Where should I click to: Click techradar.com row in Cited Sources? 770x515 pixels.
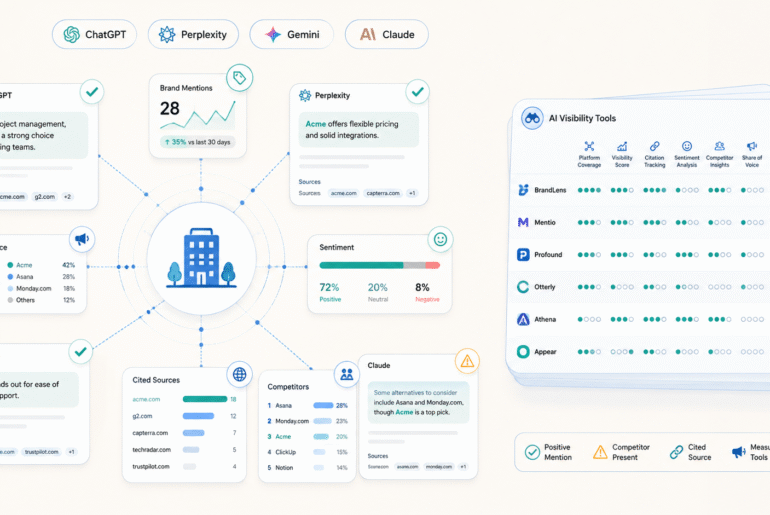(x=184, y=450)
